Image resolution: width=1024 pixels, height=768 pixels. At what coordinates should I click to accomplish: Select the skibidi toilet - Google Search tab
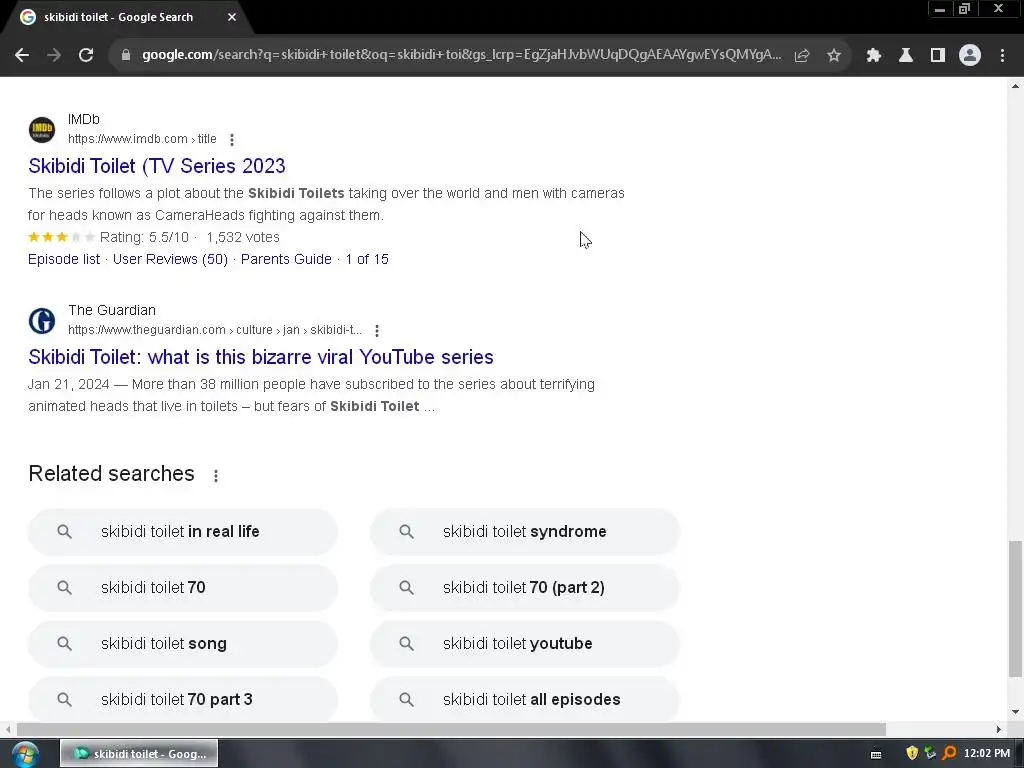(129, 17)
